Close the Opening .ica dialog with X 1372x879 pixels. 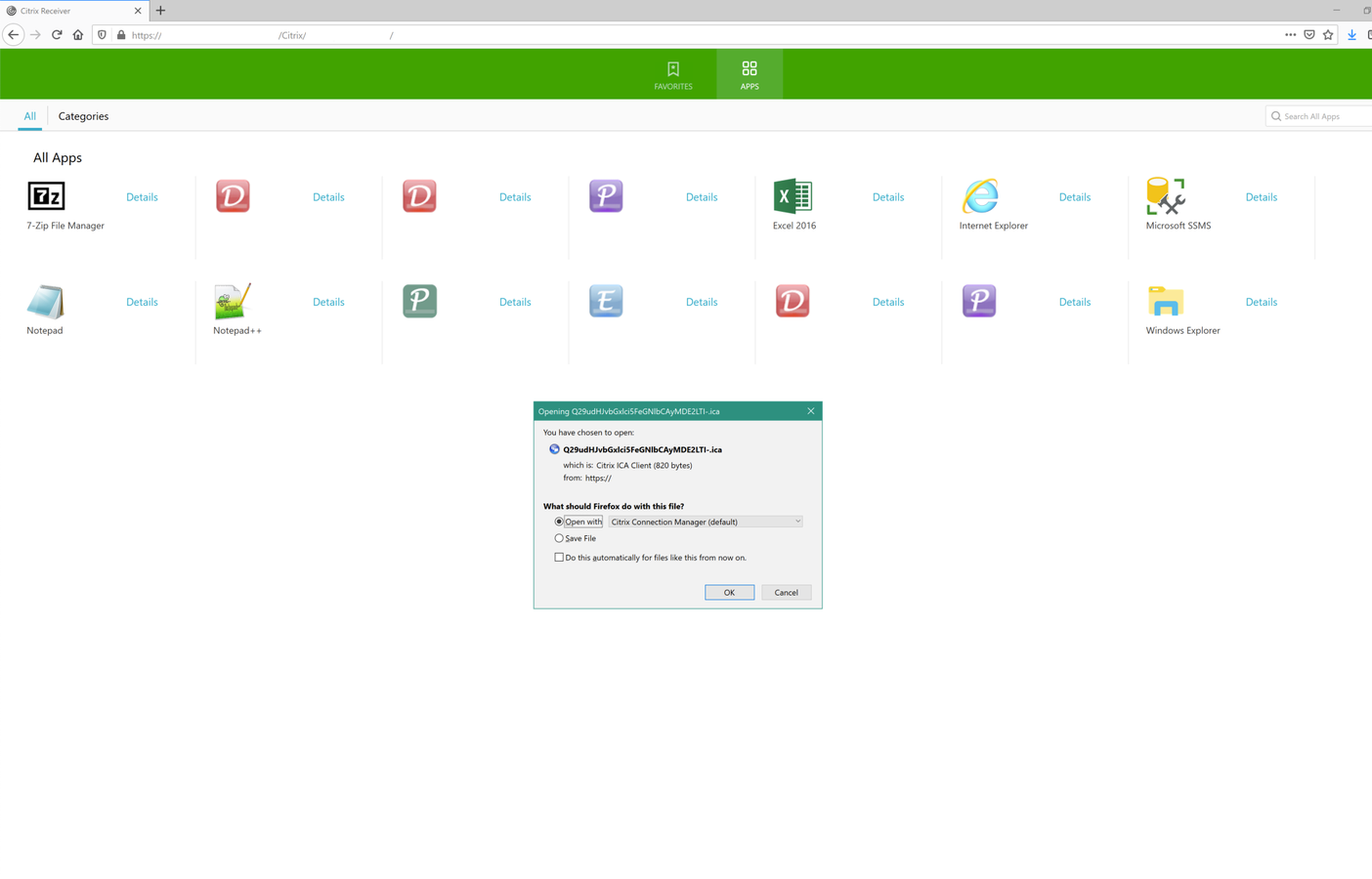811,411
